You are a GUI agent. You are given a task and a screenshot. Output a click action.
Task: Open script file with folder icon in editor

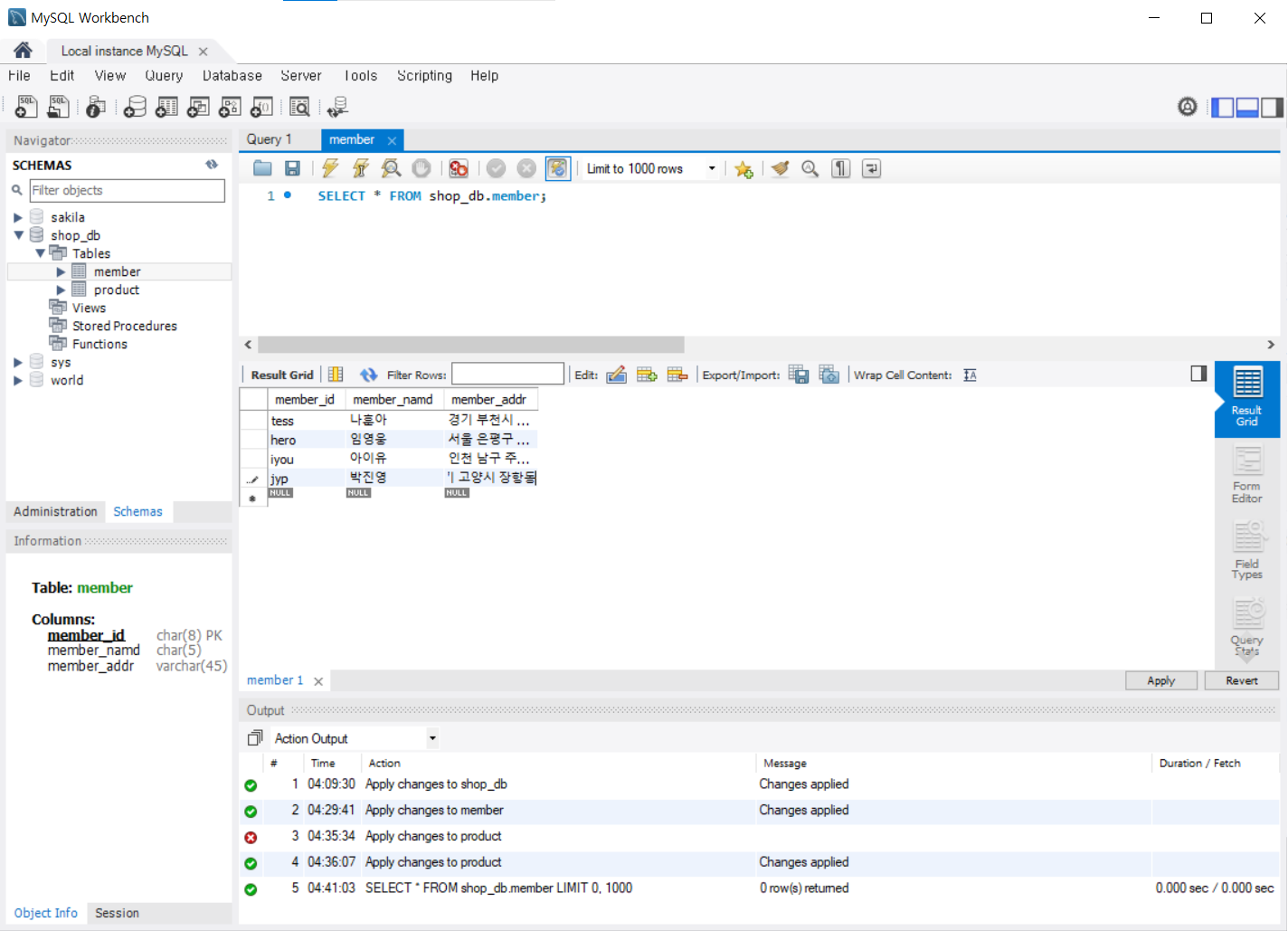(x=262, y=168)
